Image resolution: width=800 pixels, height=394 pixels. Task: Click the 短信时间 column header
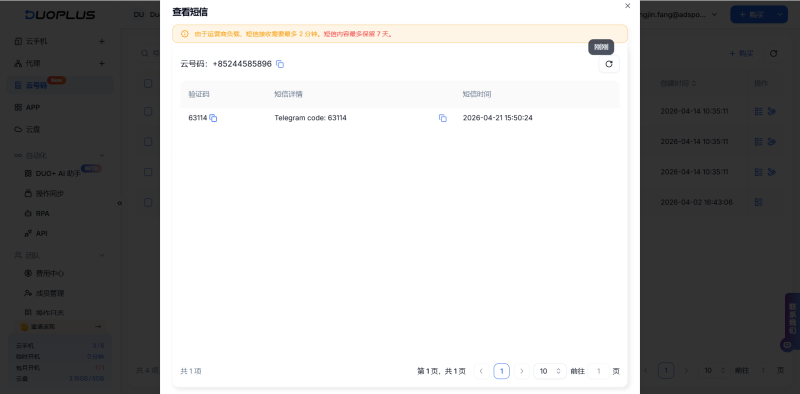tap(477, 94)
